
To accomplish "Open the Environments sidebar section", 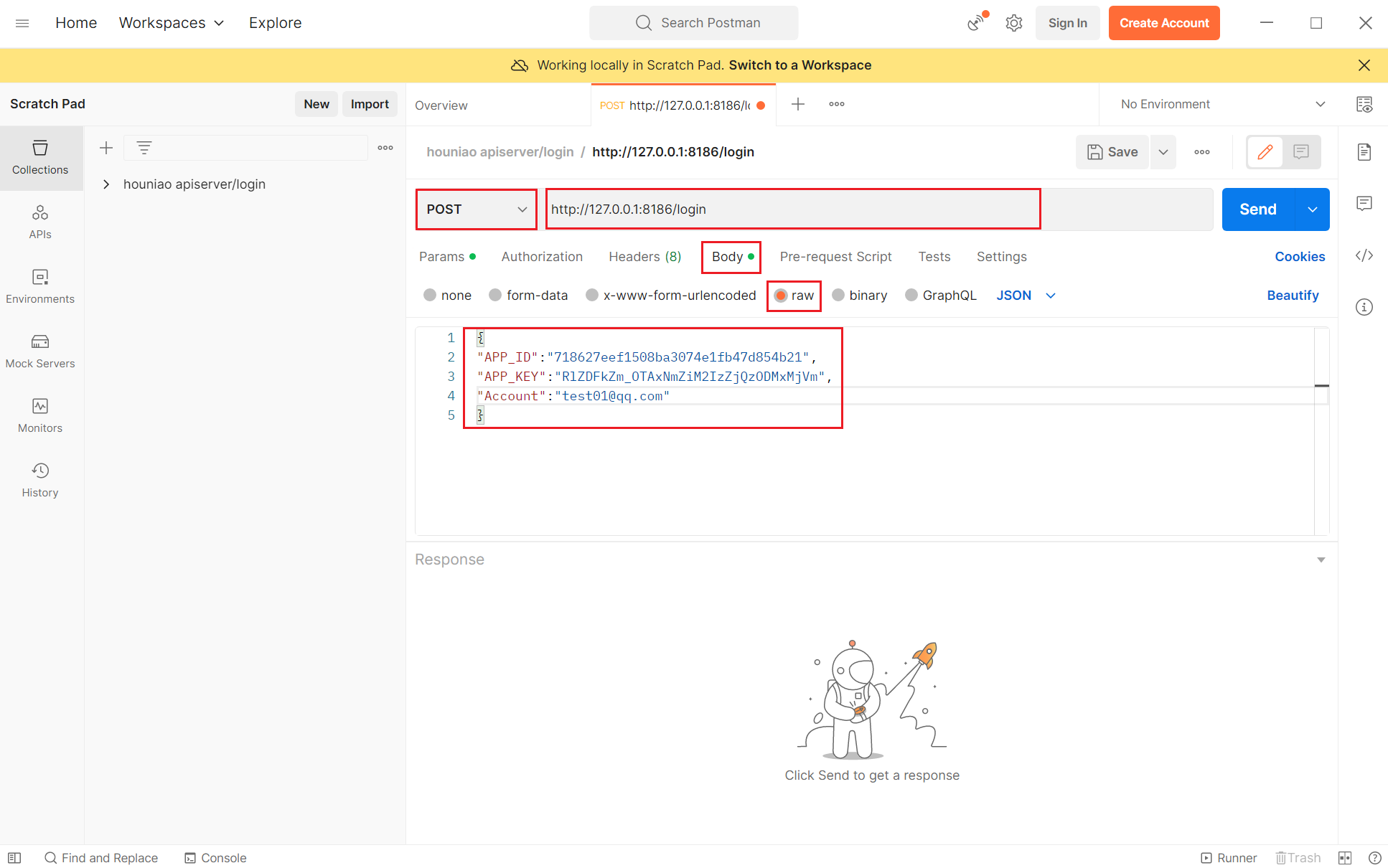I will 40,287.
